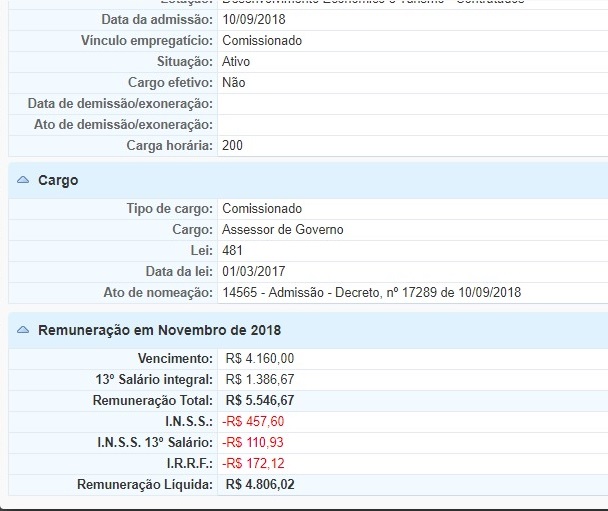Screen dimensions: 608x511
Task: Click the Carga horária value 200
Action: coord(232,145)
